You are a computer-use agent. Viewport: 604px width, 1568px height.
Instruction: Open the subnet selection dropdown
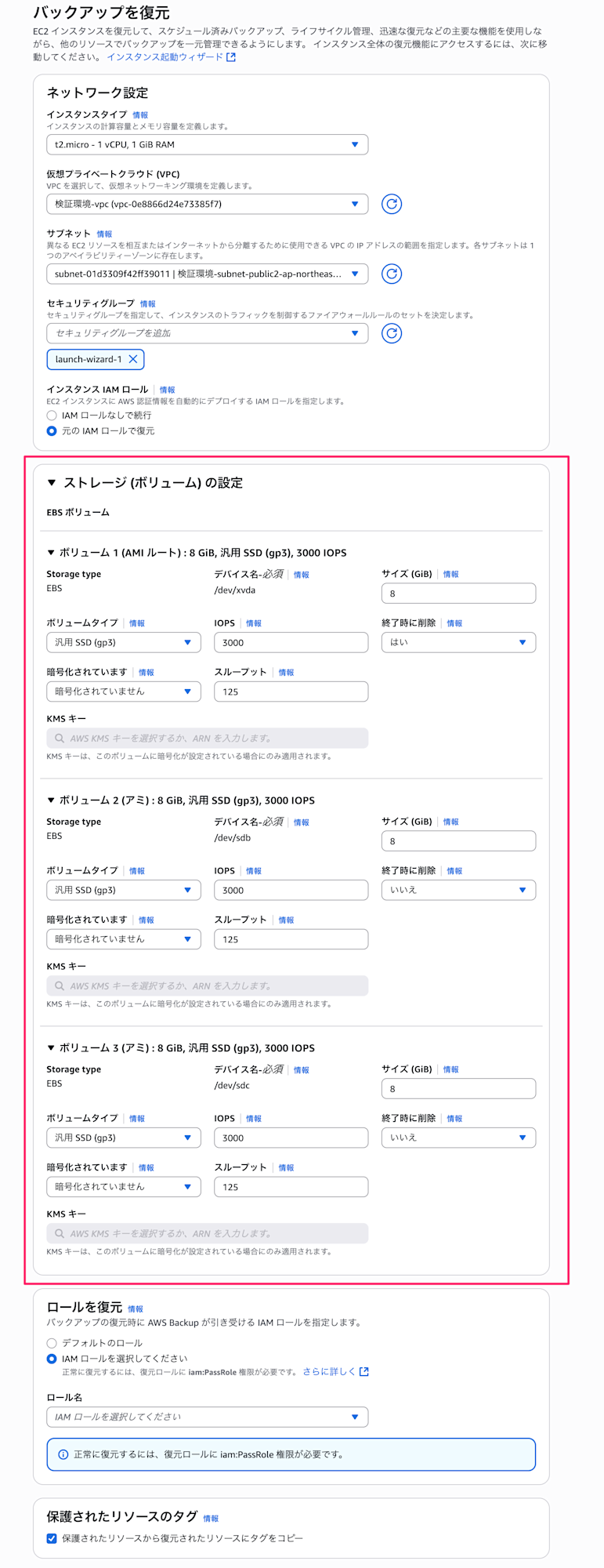point(207,274)
